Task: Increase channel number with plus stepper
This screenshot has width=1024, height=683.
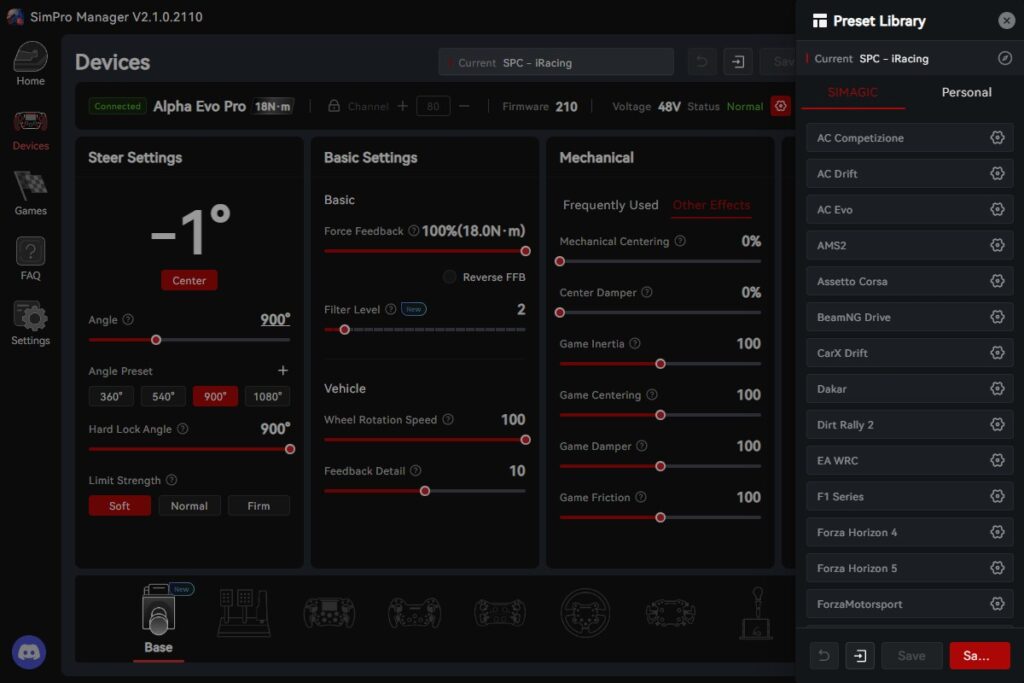Action: coord(403,106)
